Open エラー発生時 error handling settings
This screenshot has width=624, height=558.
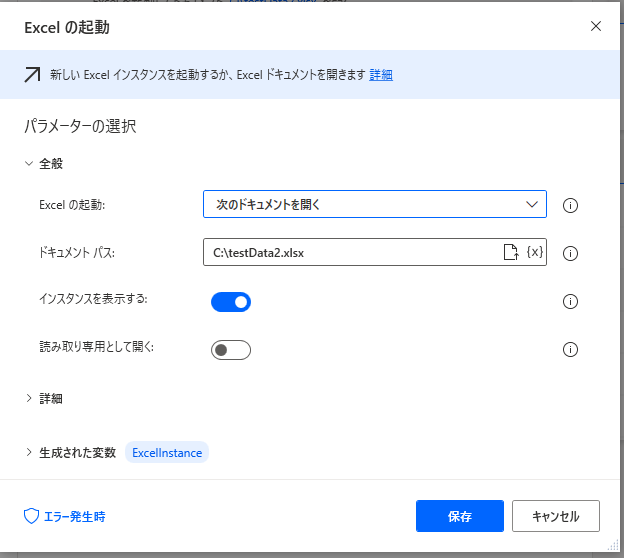point(65,516)
